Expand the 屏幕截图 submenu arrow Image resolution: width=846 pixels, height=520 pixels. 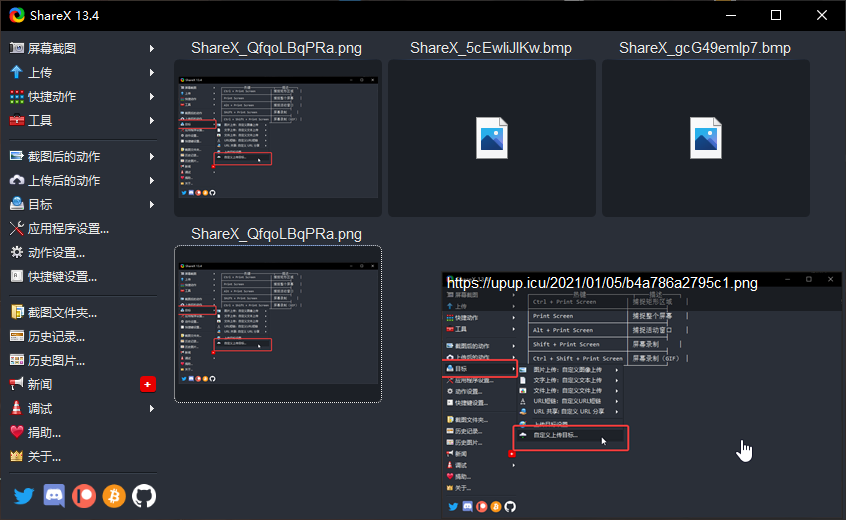point(152,48)
